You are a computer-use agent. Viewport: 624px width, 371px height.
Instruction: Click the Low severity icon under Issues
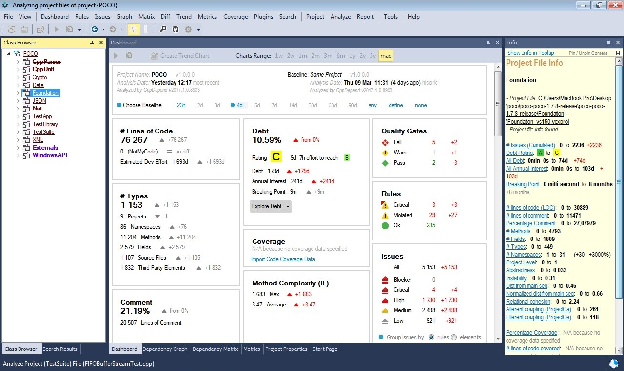click(385, 321)
